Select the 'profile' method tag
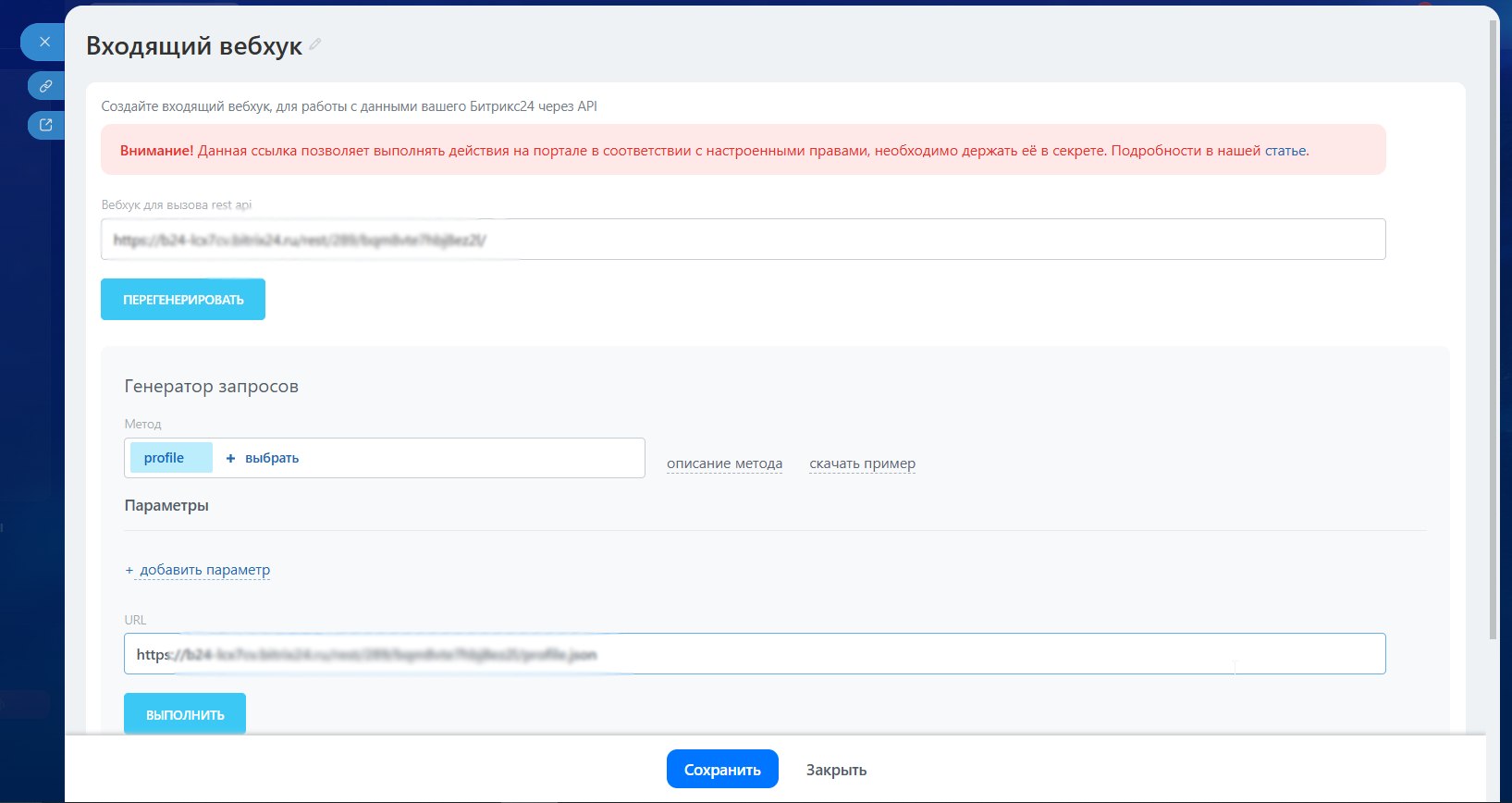 (x=165, y=458)
